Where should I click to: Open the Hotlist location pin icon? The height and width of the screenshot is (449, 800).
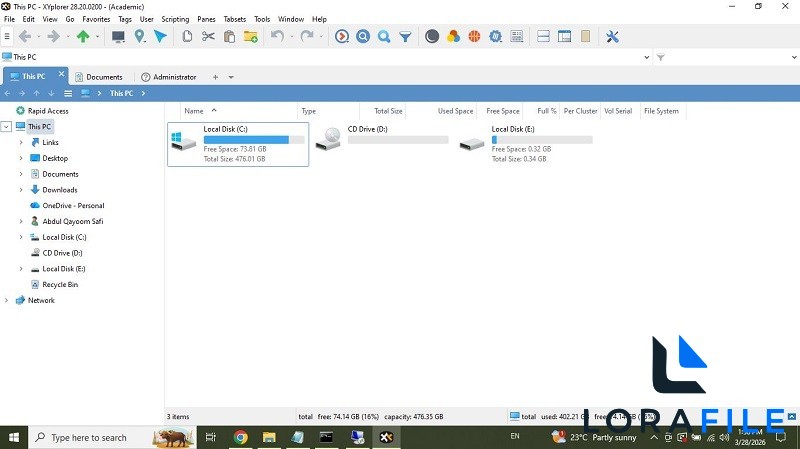point(139,36)
